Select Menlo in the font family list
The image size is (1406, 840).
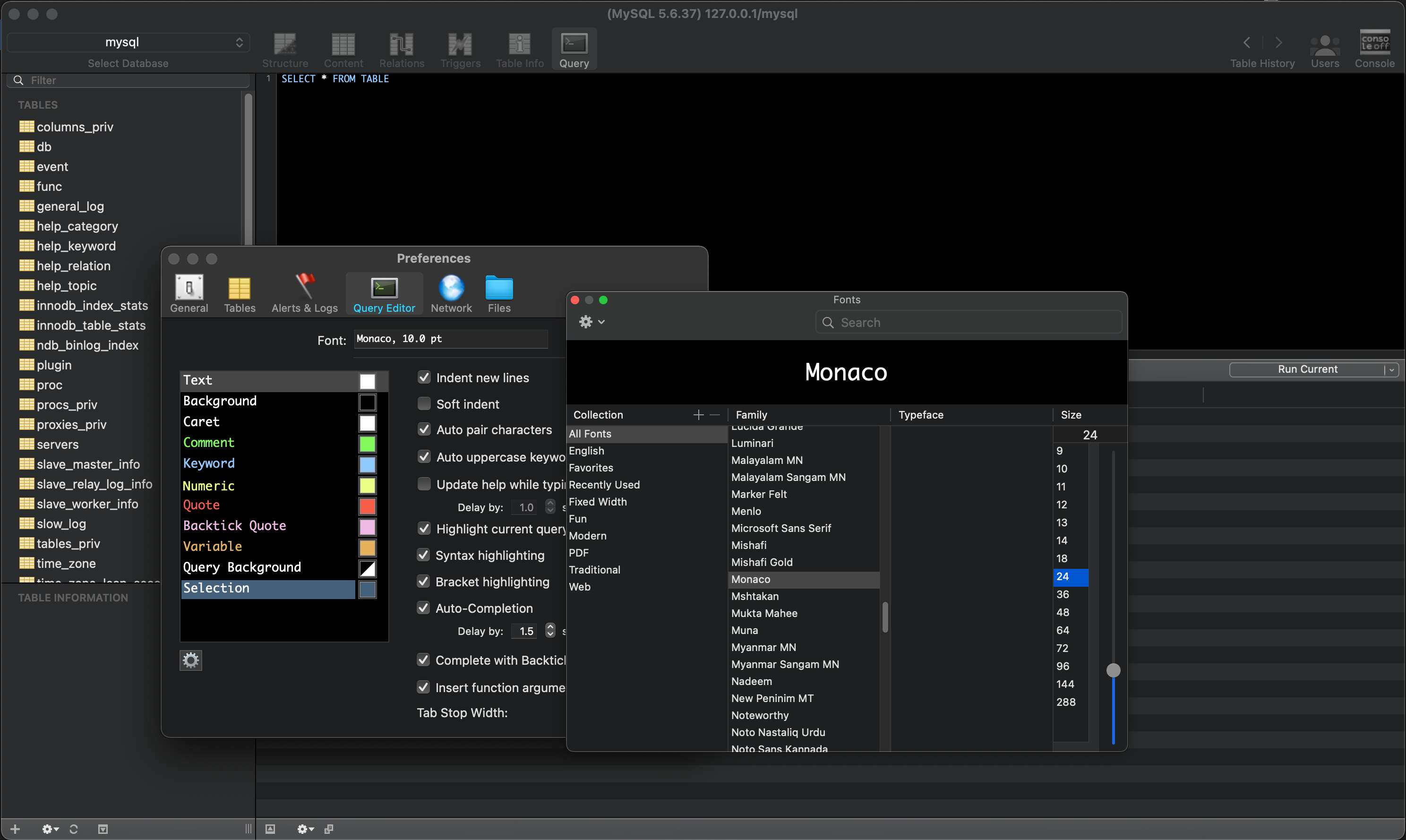click(746, 511)
